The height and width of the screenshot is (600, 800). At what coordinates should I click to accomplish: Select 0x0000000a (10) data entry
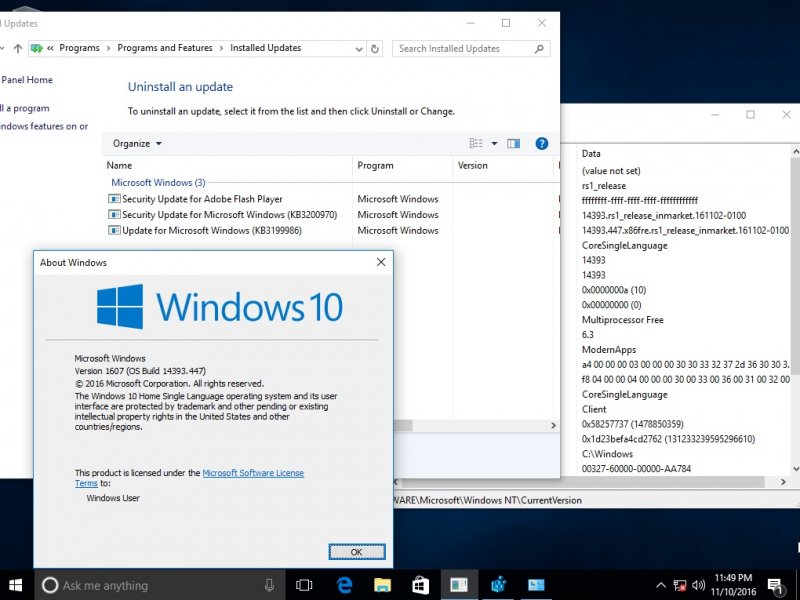pyautogui.click(x=614, y=290)
